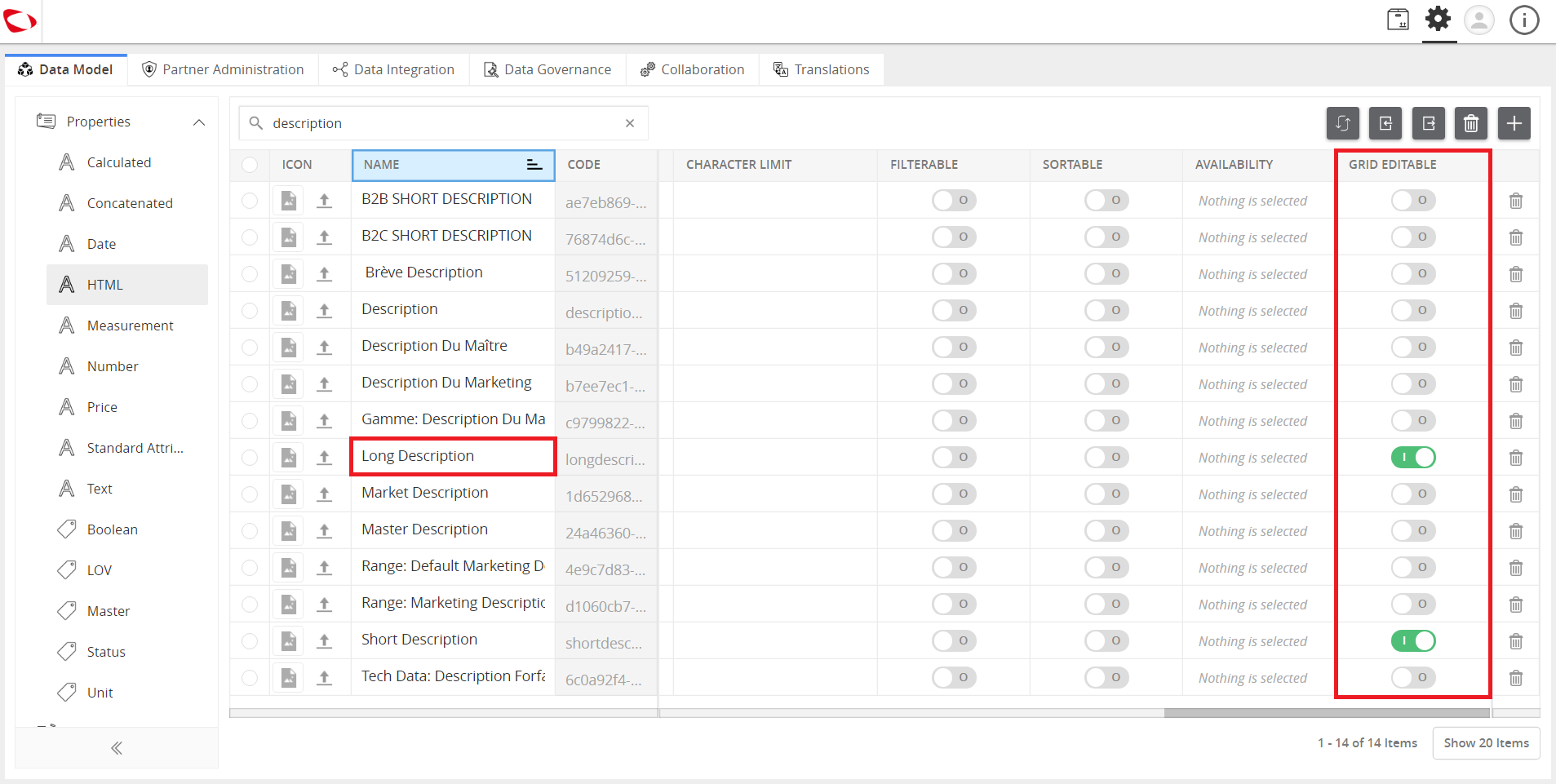
Task: Click the red application logo
Action: [20, 20]
